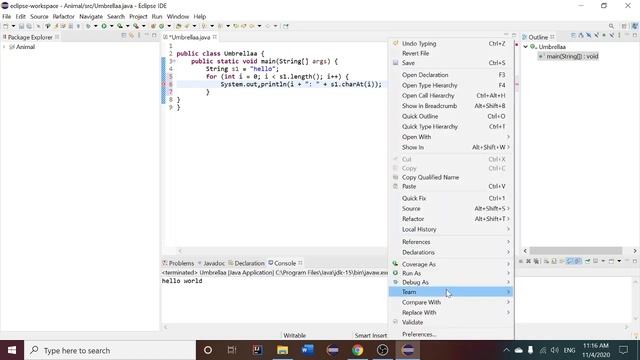Toggle Scroll Lock in the Console toolbar
Screen dimensions: 640x360
554,261
